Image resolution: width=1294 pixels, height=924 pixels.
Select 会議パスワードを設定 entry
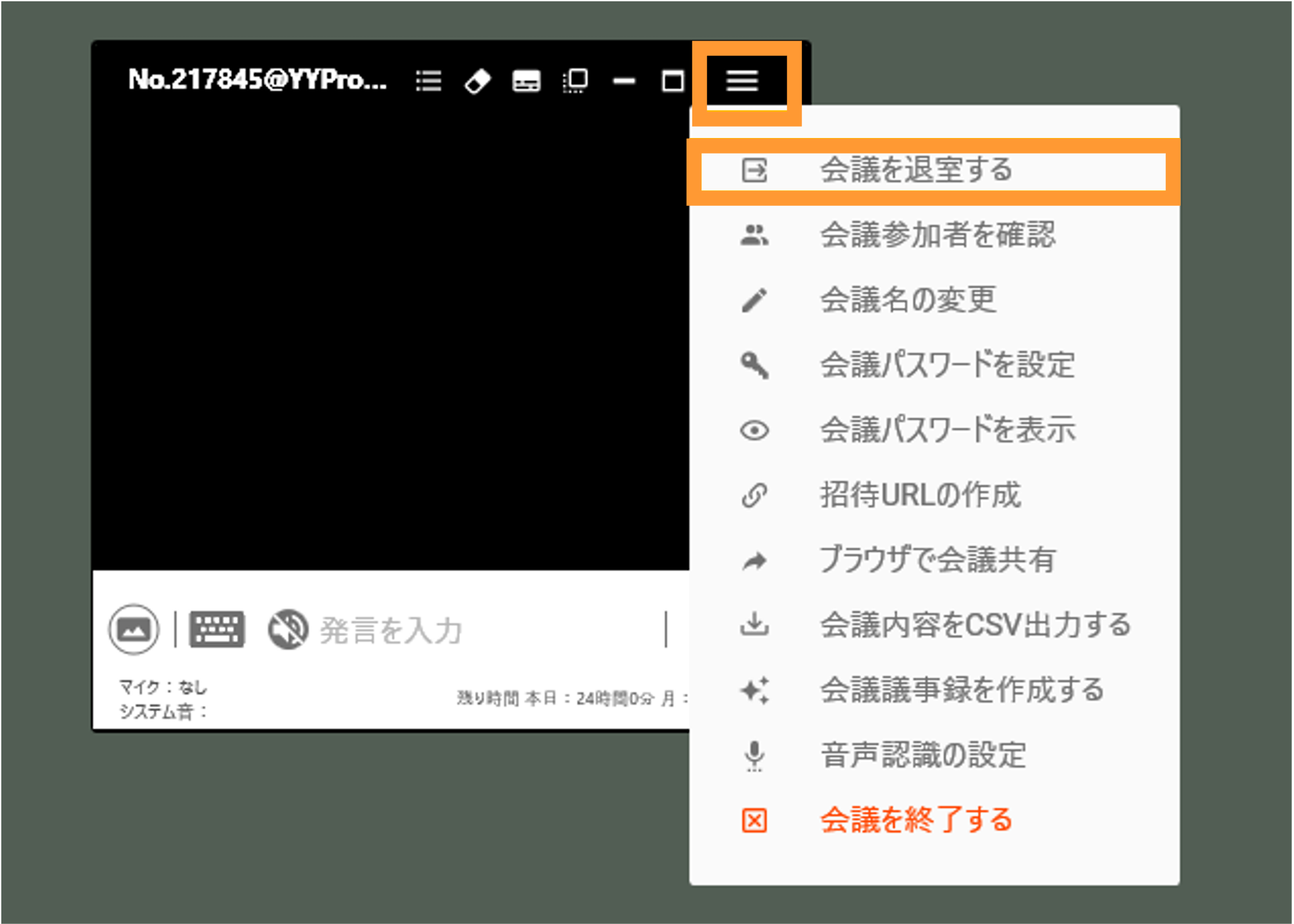pos(934,365)
